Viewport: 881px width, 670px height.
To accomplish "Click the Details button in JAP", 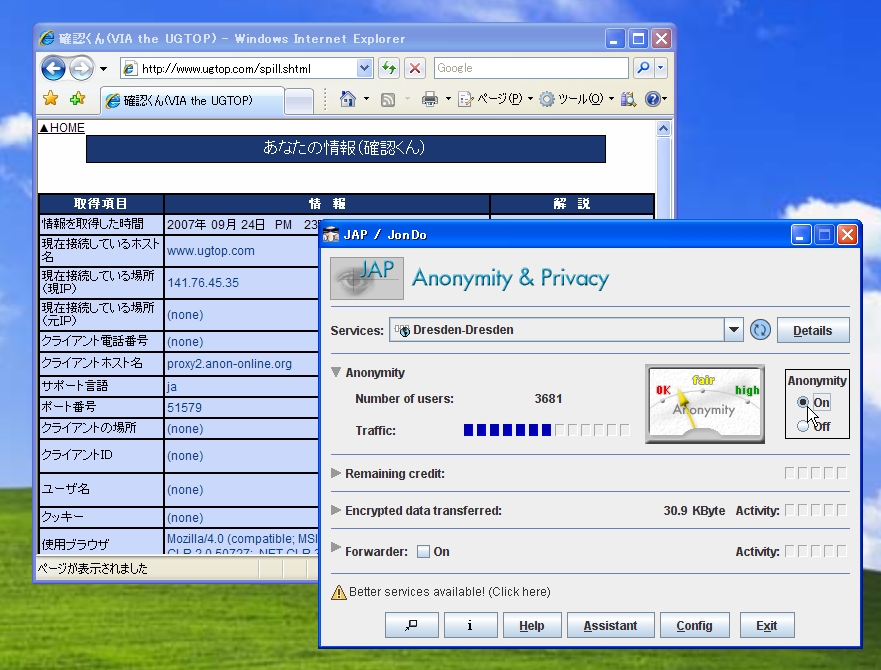I will click(x=813, y=331).
